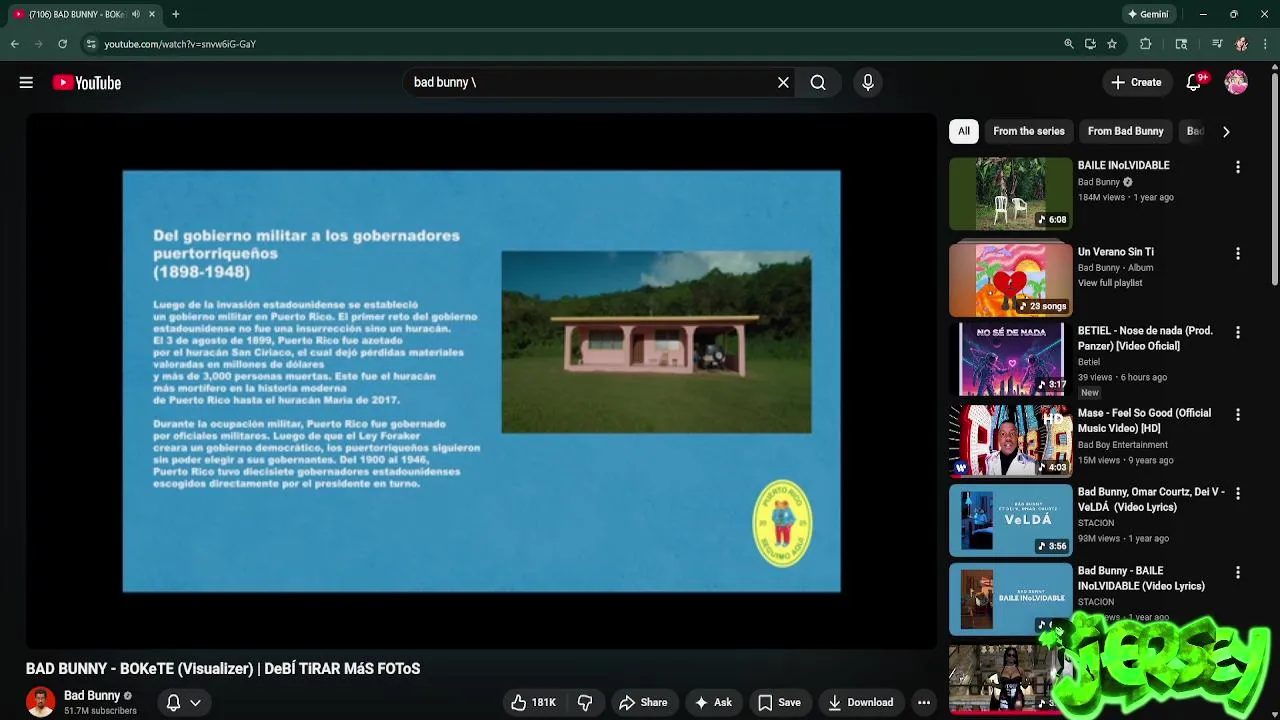Open Gemini in Chrome
The width and height of the screenshot is (1280, 720).
[1148, 14]
